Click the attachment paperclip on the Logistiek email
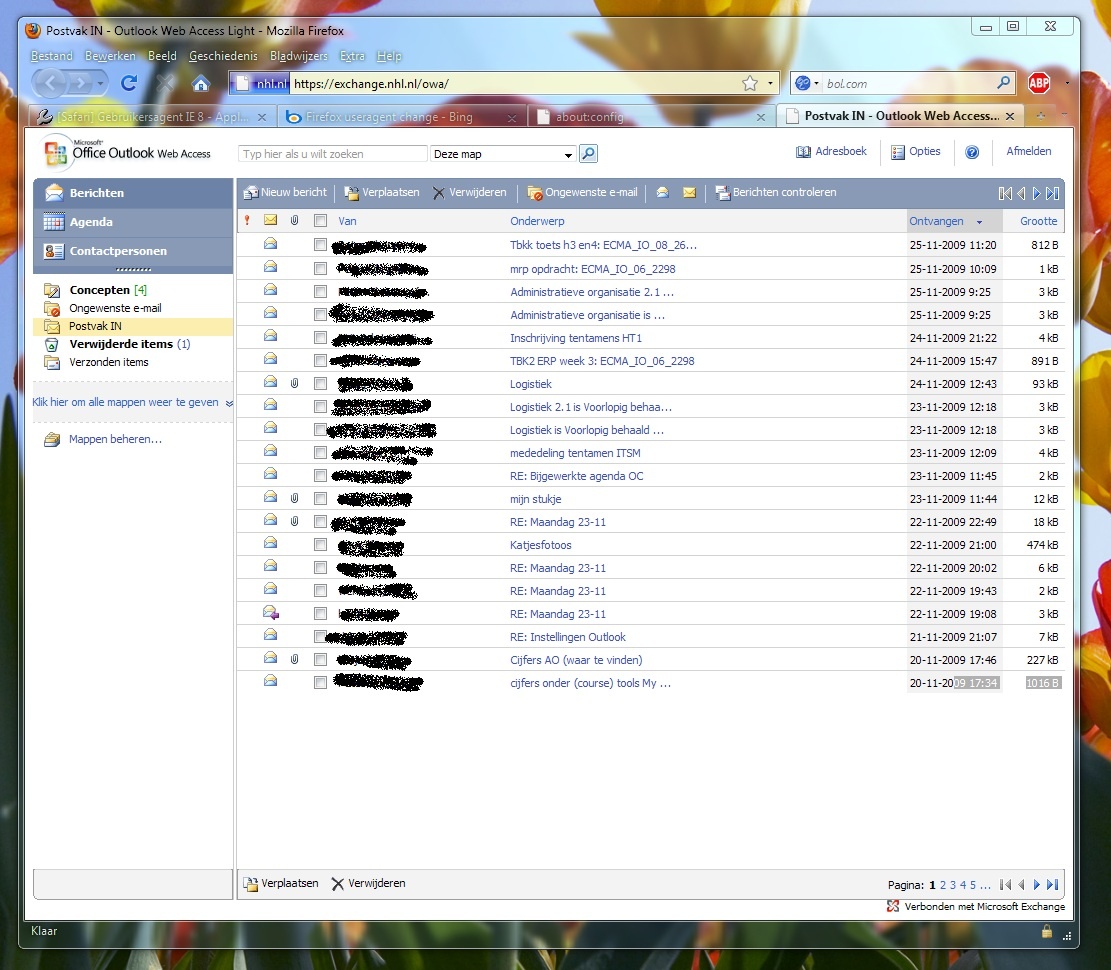Image resolution: width=1111 pixels, height=970 pixels. click(295, 382)
